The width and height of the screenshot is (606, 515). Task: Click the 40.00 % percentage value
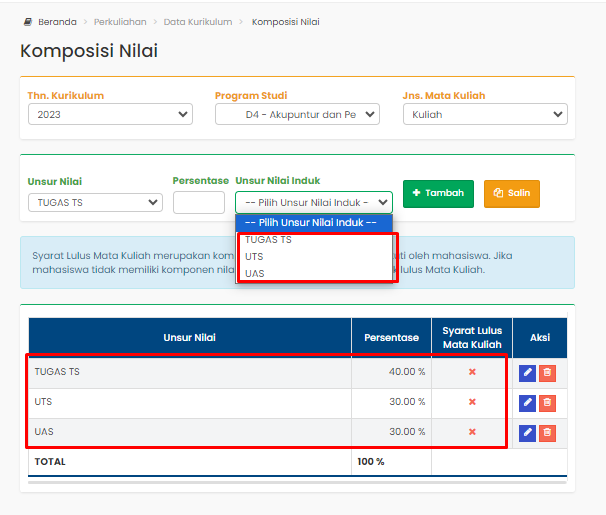pyautogui.click(x=407, y=372)
